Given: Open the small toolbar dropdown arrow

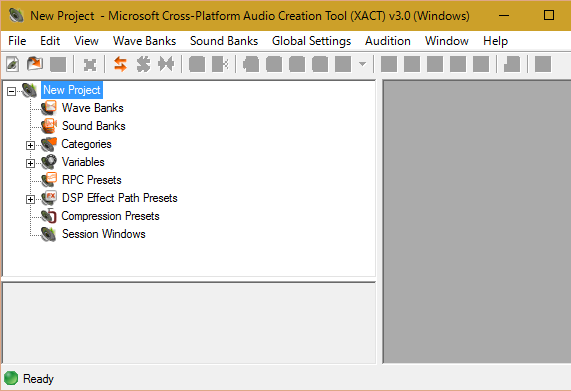Looking at the screenshot, I should pos(362,64).
